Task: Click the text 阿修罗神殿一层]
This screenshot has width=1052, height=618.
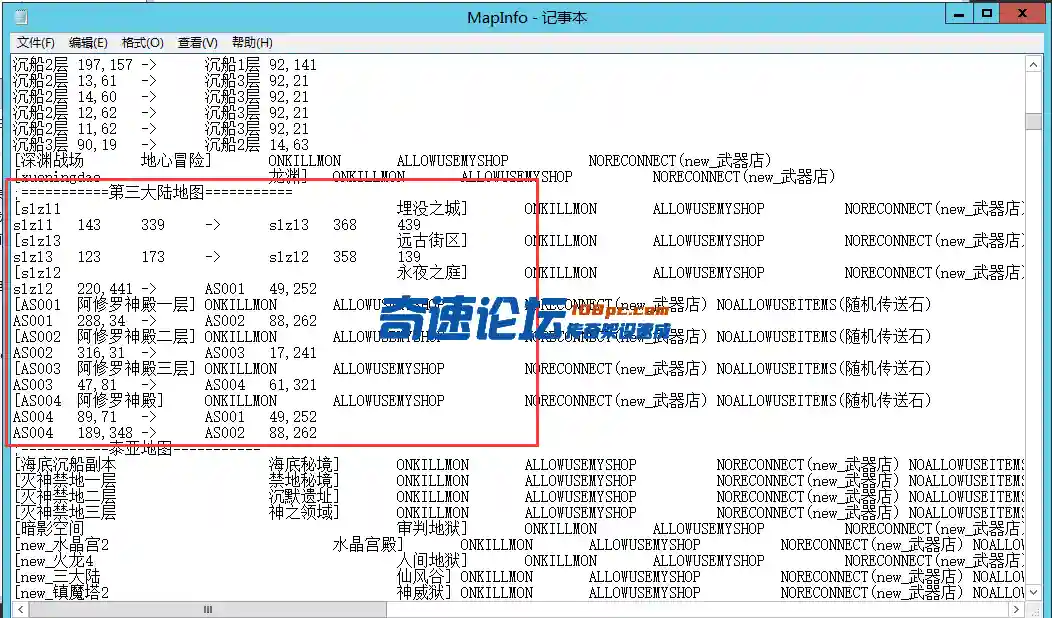Action: (x=136, y=305)
